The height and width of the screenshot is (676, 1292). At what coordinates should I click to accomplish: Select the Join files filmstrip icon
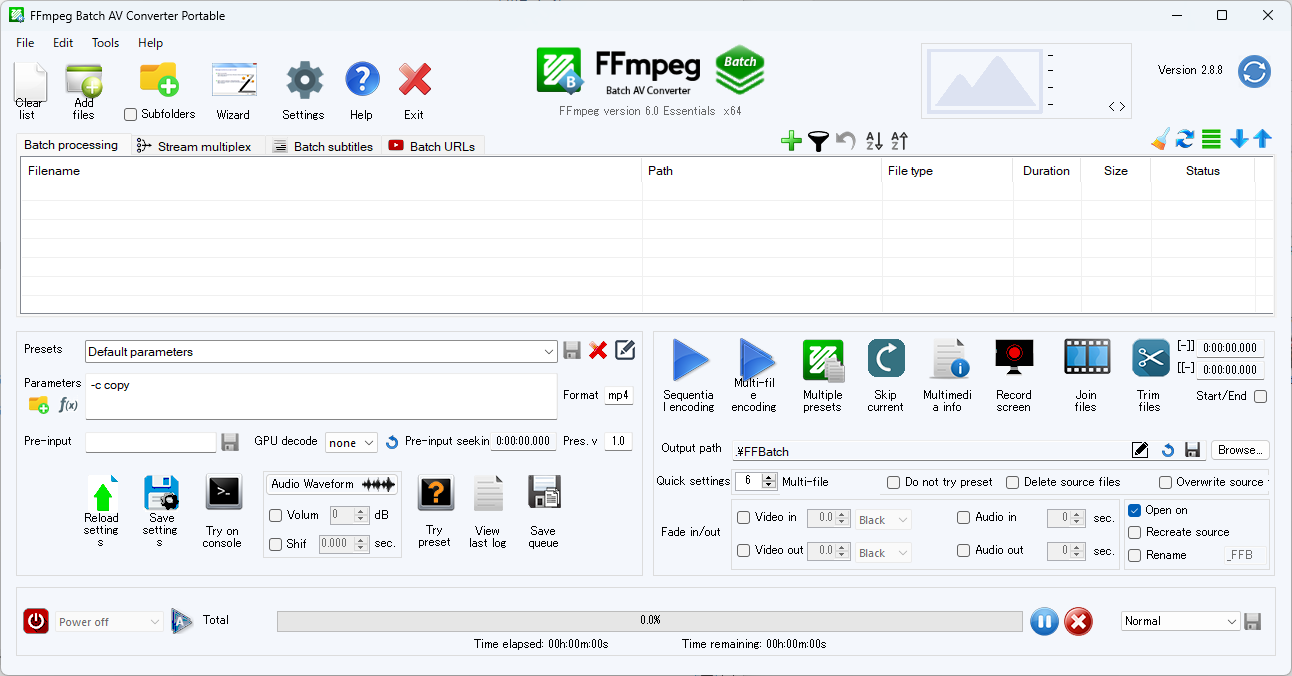point(1086,358)
